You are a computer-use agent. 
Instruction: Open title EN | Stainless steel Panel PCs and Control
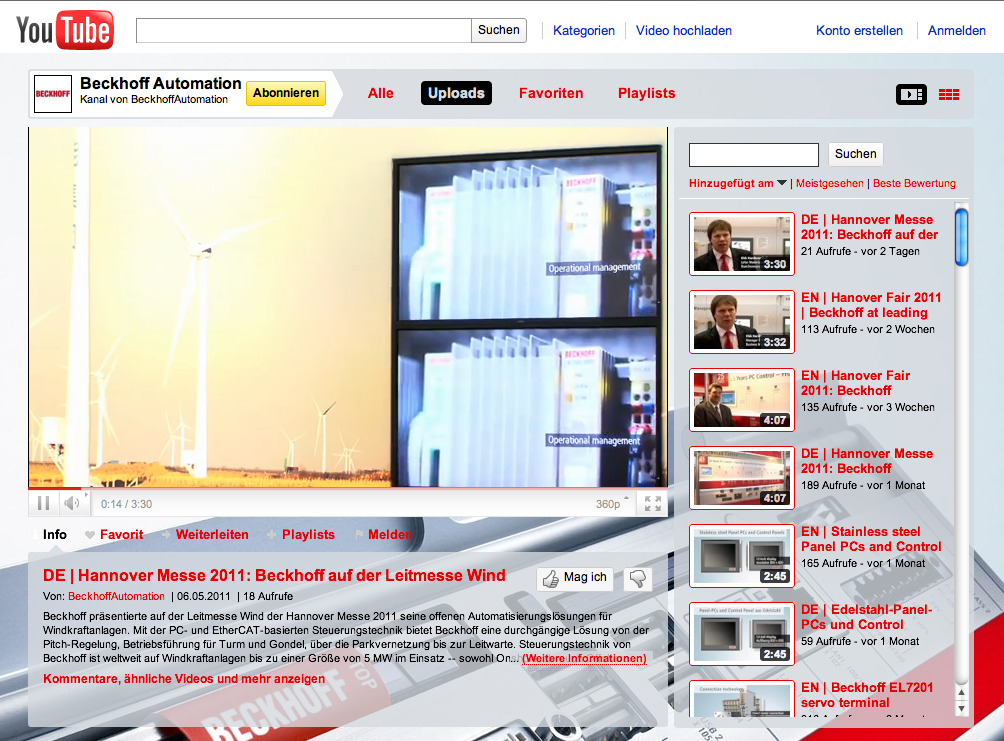[871, 539]
